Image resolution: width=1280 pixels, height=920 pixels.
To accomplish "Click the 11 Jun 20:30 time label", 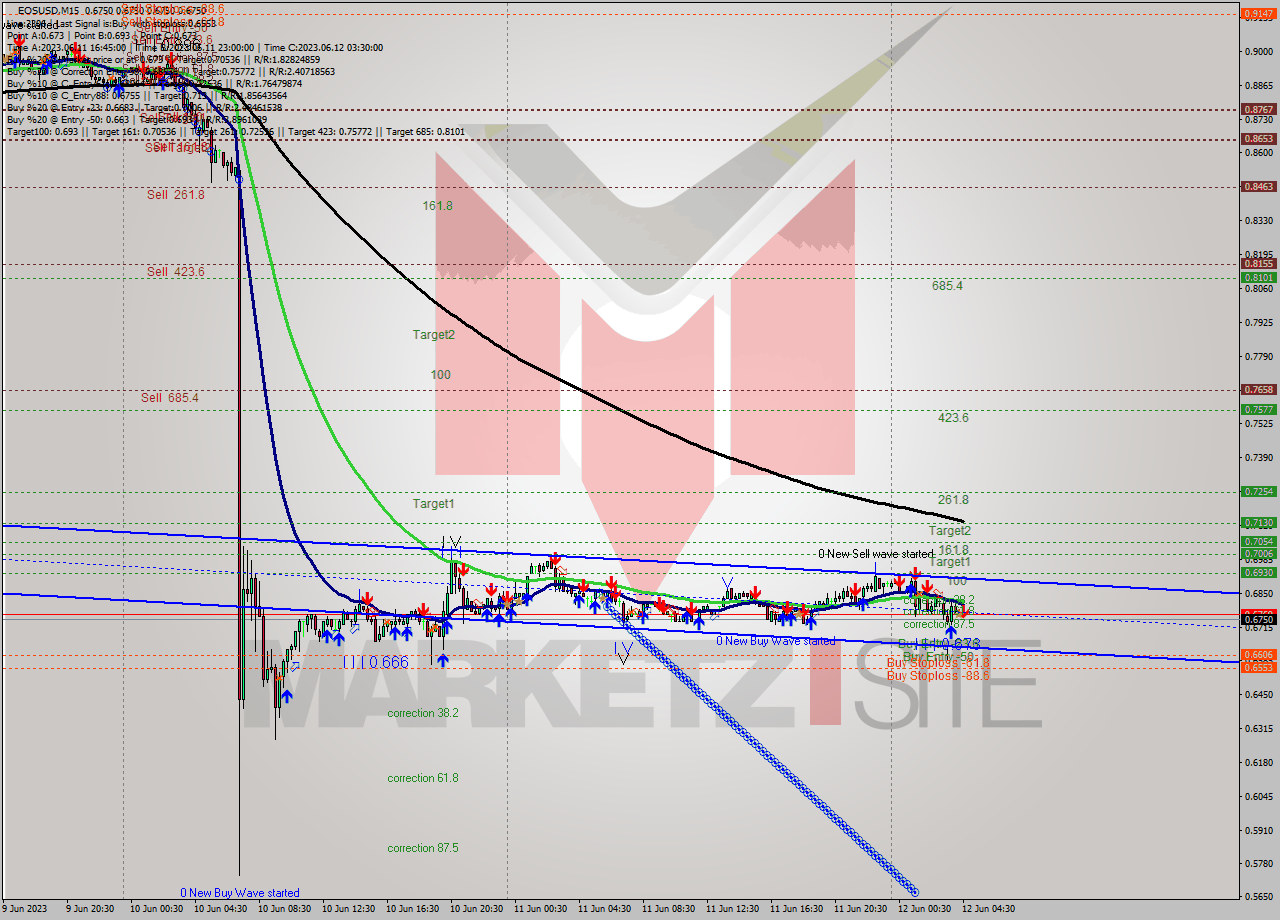I will [x=859, y=909].
